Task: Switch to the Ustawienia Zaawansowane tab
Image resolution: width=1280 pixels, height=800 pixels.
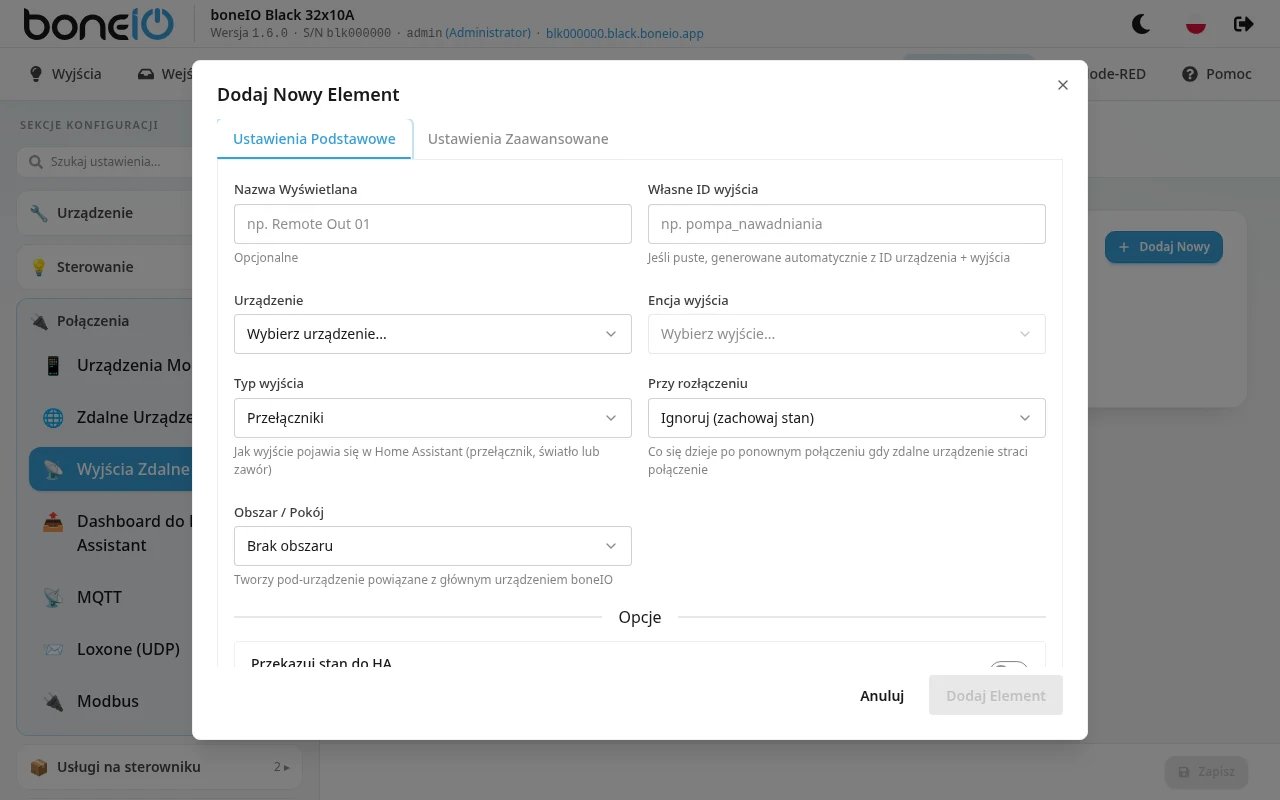Action: (x=518, y=139)
